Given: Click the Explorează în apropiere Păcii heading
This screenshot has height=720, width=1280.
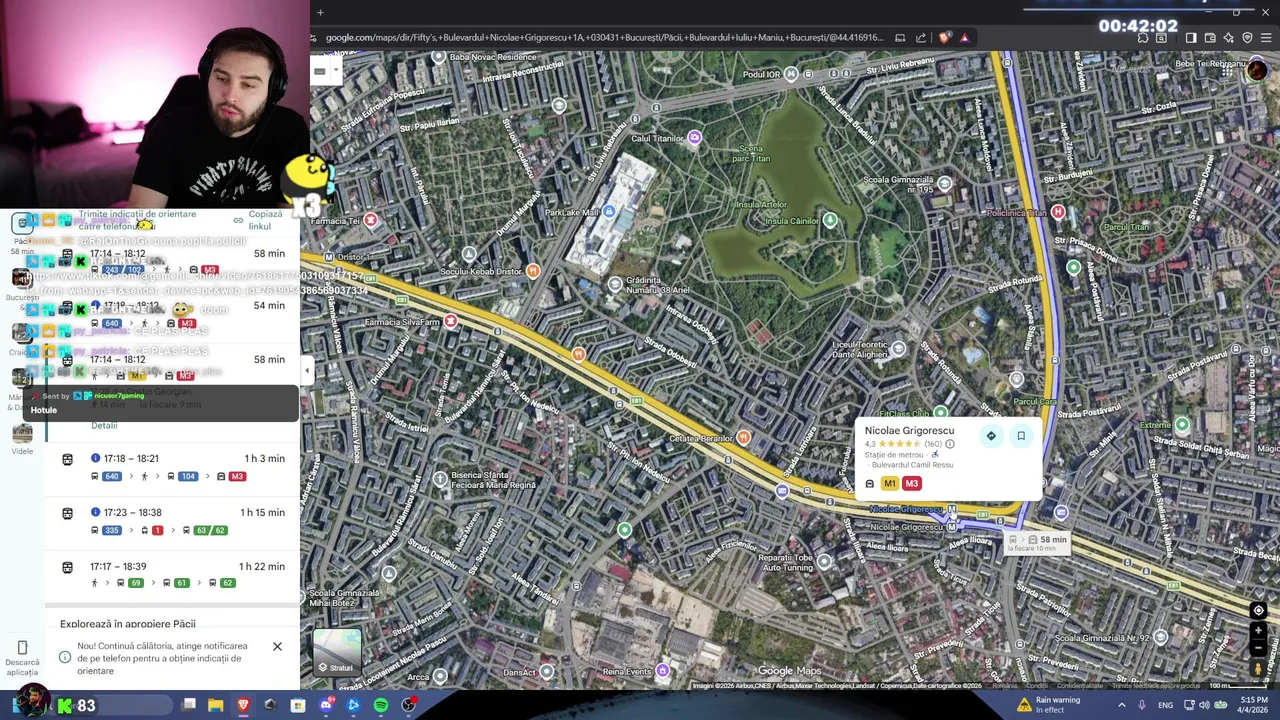Looking at the screenshot, I should click(128, 624).
